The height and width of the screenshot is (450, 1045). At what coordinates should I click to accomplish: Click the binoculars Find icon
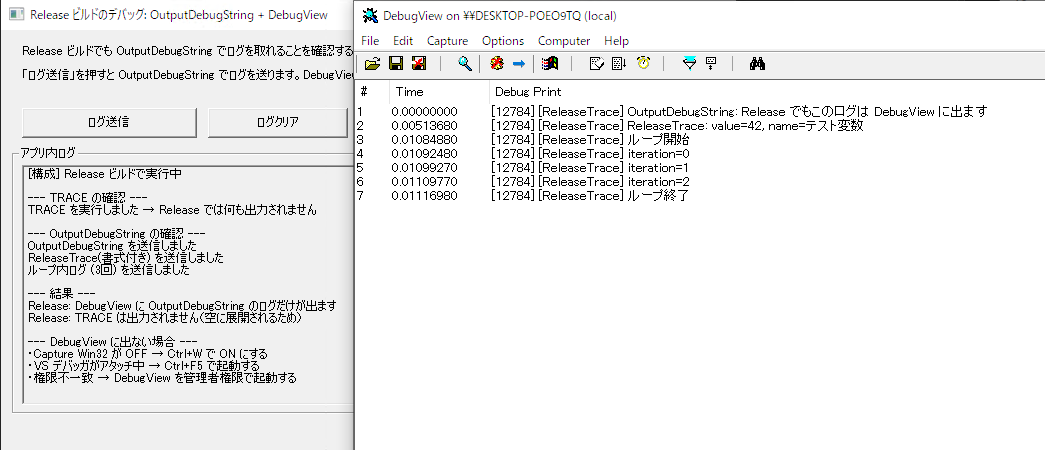coord(757,64)
